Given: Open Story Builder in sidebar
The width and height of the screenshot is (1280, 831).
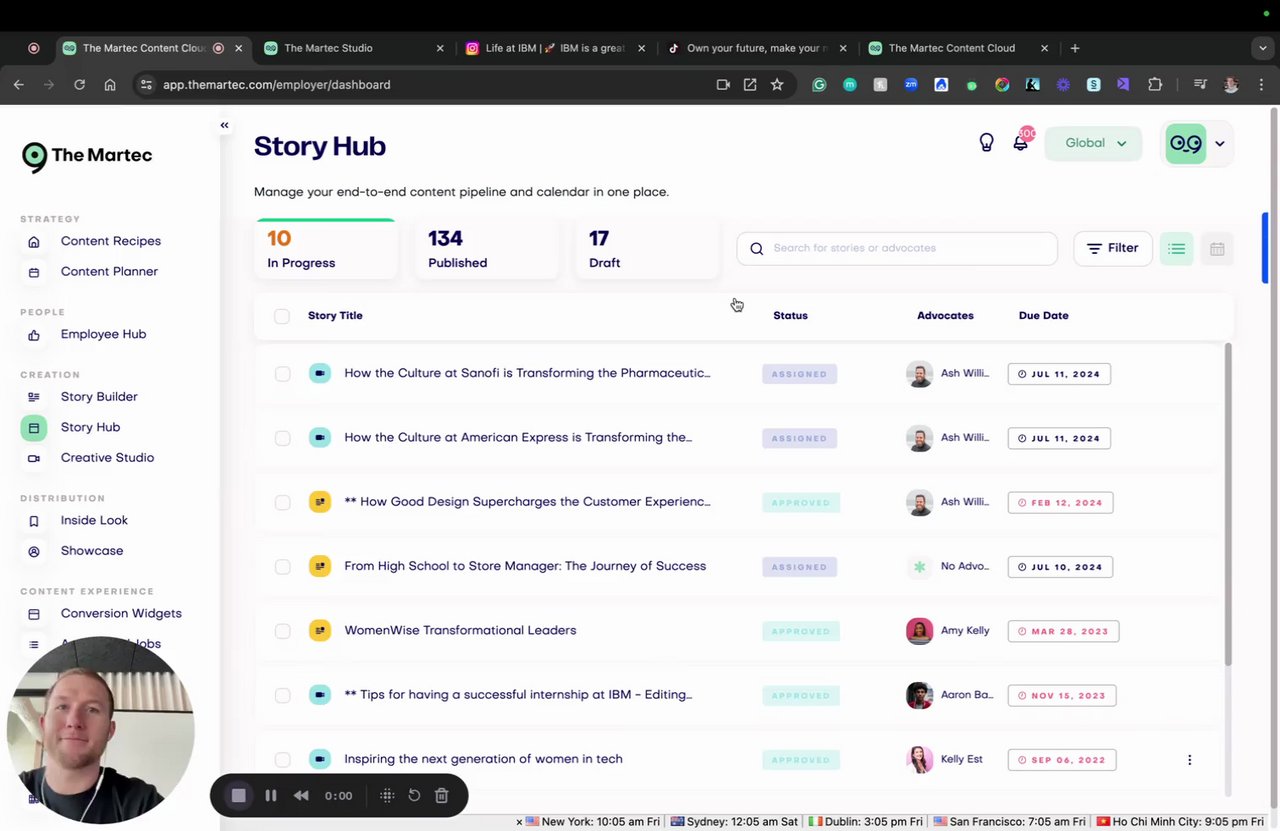Looking at the screenshot, I should click(x=99, y=397).
